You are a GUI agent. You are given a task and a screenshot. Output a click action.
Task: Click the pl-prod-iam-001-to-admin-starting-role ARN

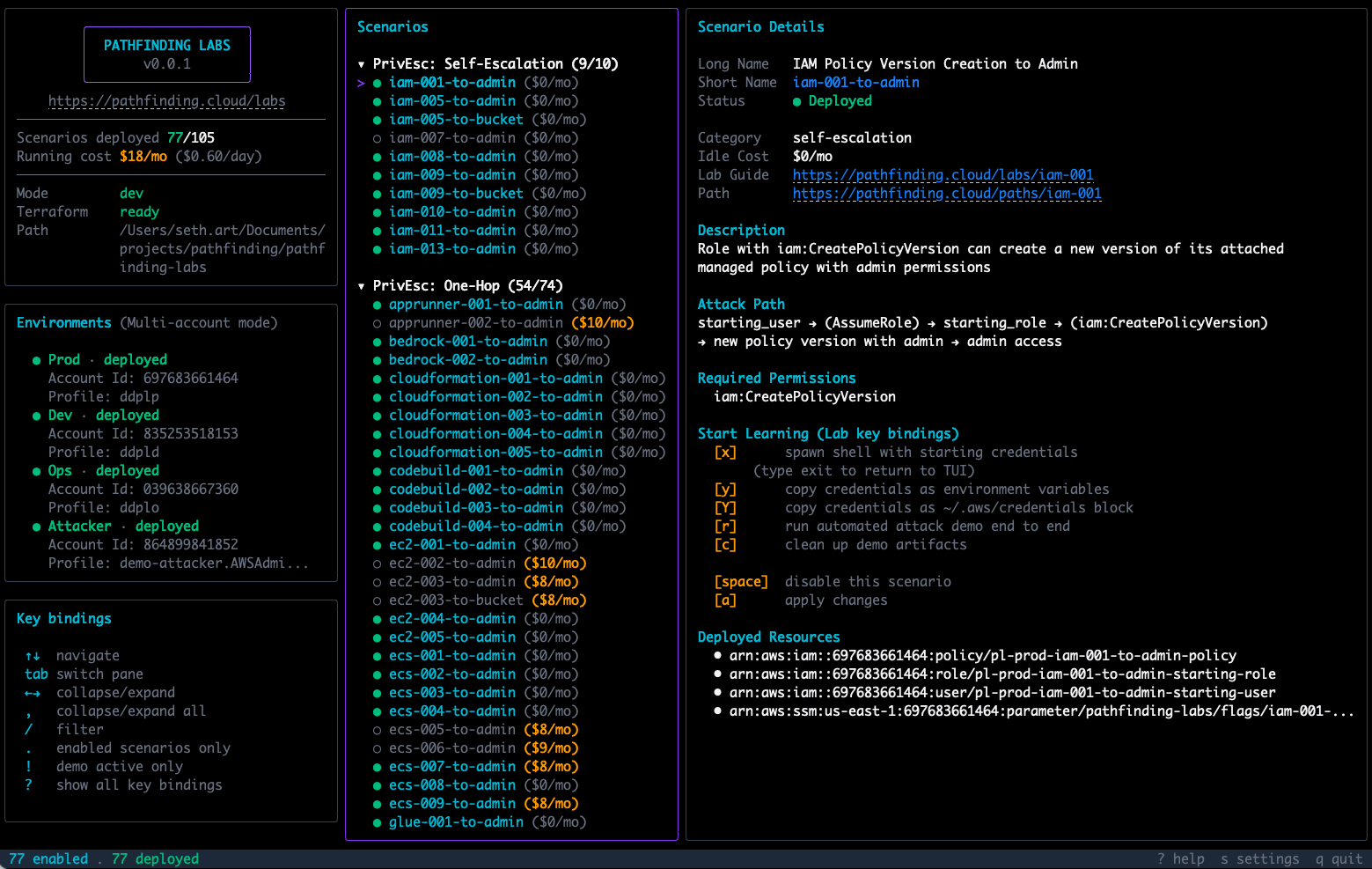coord(1002,674)
